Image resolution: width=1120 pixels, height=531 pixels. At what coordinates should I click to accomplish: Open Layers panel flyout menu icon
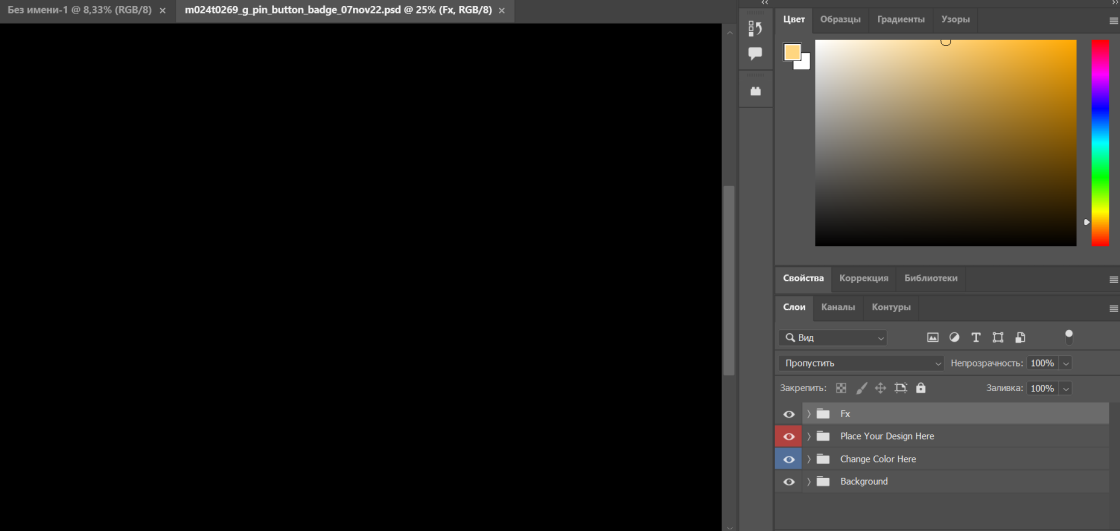1114,309
